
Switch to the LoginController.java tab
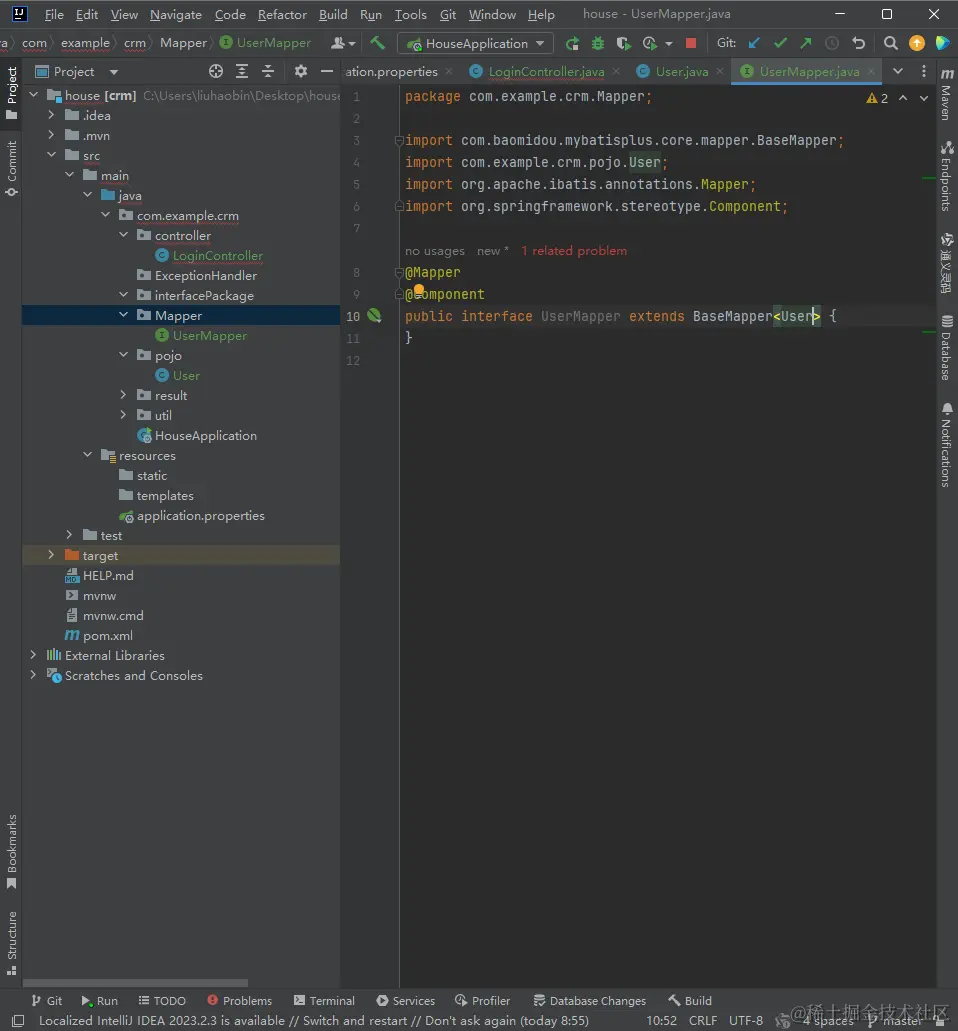(x=546, y=71)
